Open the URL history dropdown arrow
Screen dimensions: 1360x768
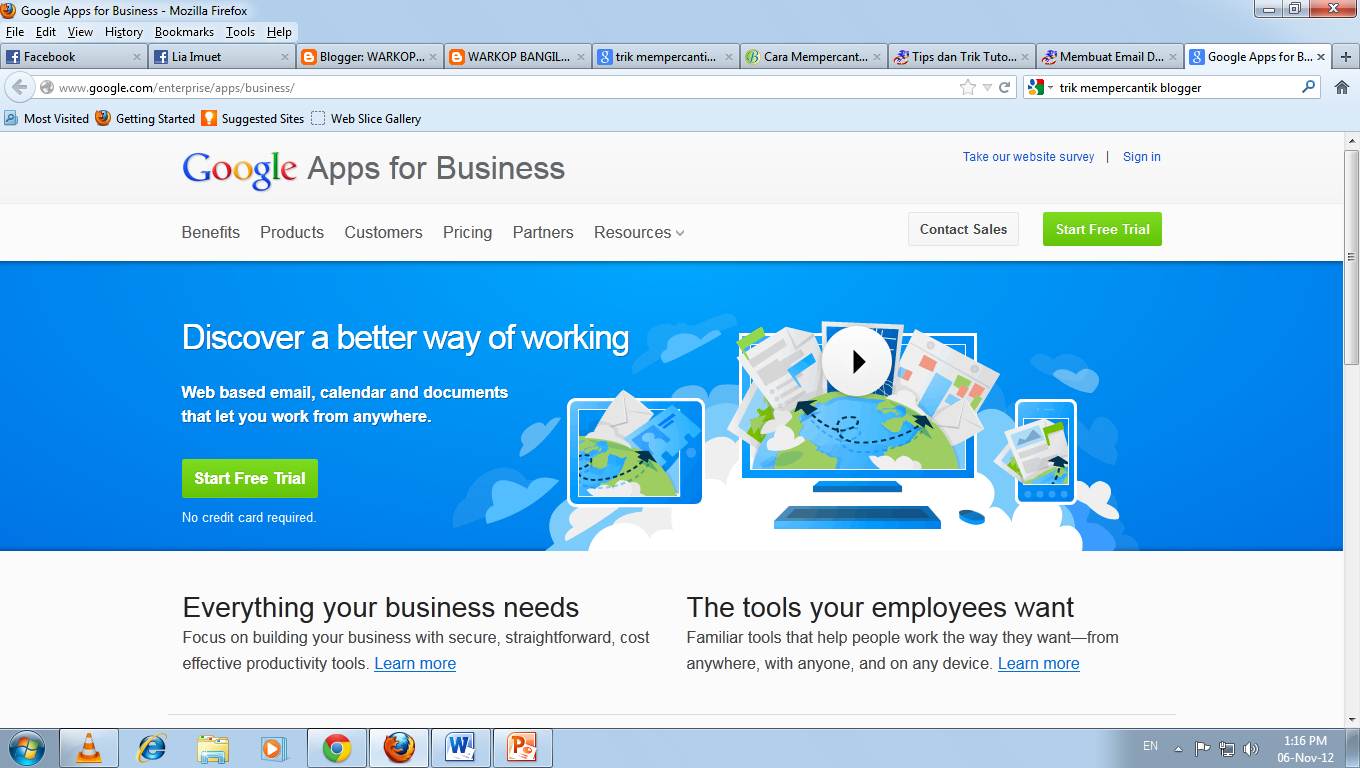click(x=987, y=87)
